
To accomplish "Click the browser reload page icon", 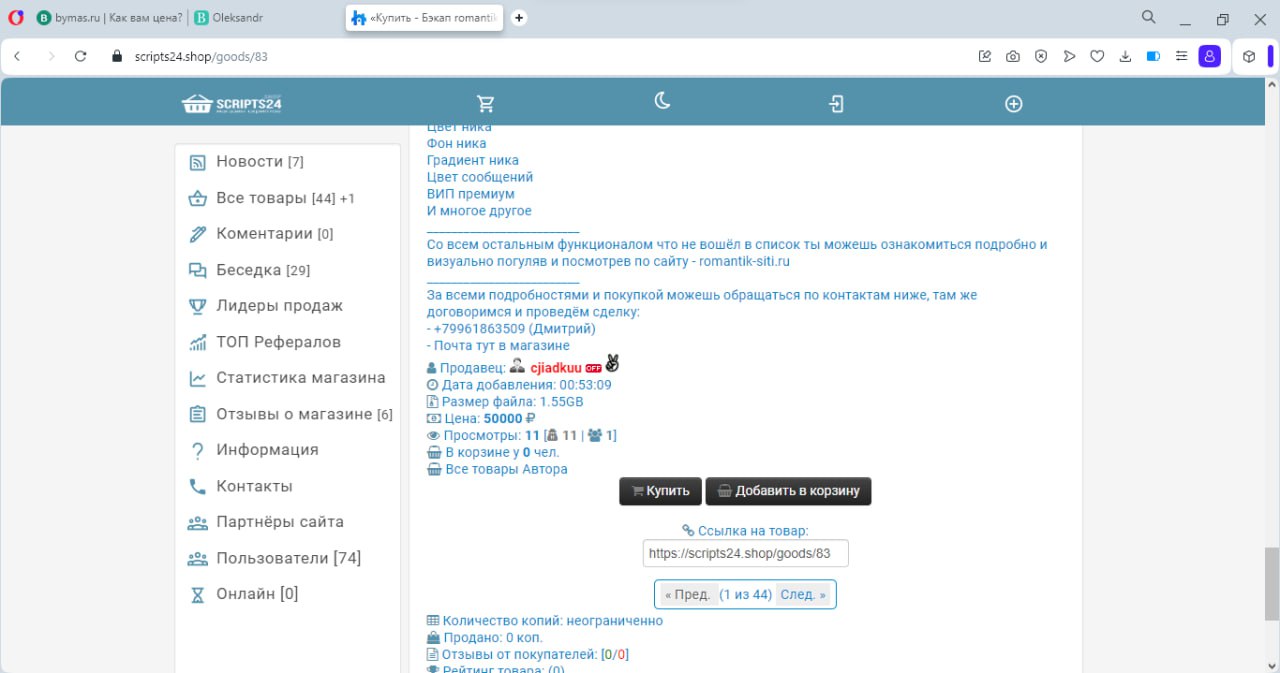I will coord(81,57).
